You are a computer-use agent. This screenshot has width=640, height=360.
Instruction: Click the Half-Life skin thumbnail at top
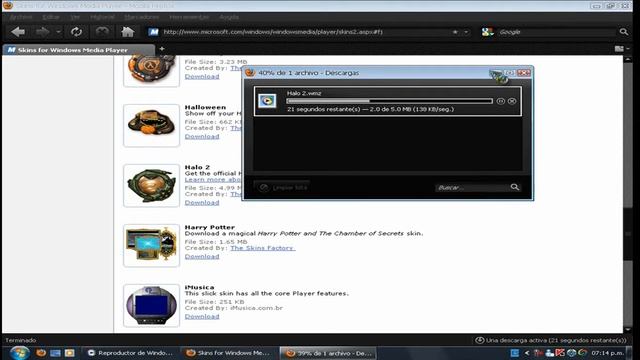coord(151,71)
